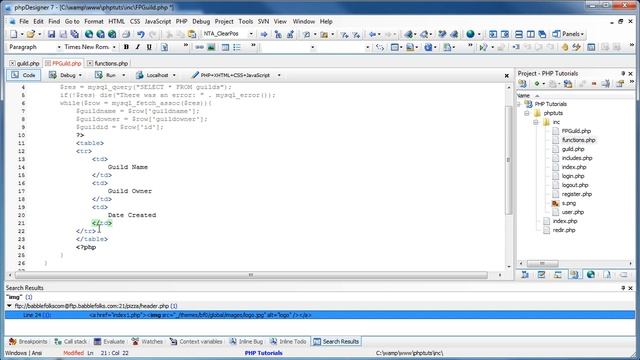Click the bullet list icon in HTML toolbar

tap(237, 47)
